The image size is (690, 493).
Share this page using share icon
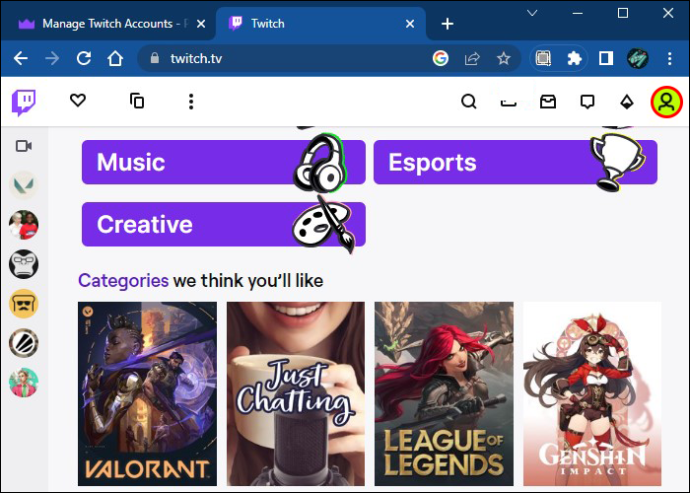coord(472,58)
